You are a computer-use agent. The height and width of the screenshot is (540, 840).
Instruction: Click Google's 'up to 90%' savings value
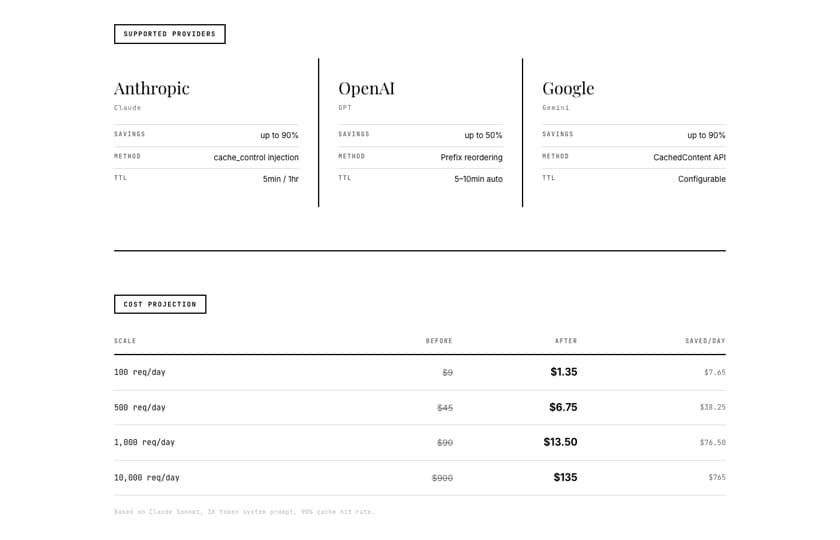tap(706, 136)
